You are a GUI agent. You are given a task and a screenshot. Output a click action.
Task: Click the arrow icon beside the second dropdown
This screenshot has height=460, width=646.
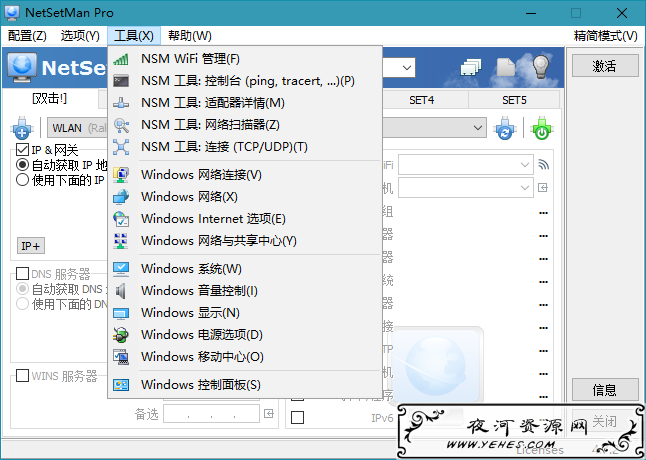click(x=543, y=188)
